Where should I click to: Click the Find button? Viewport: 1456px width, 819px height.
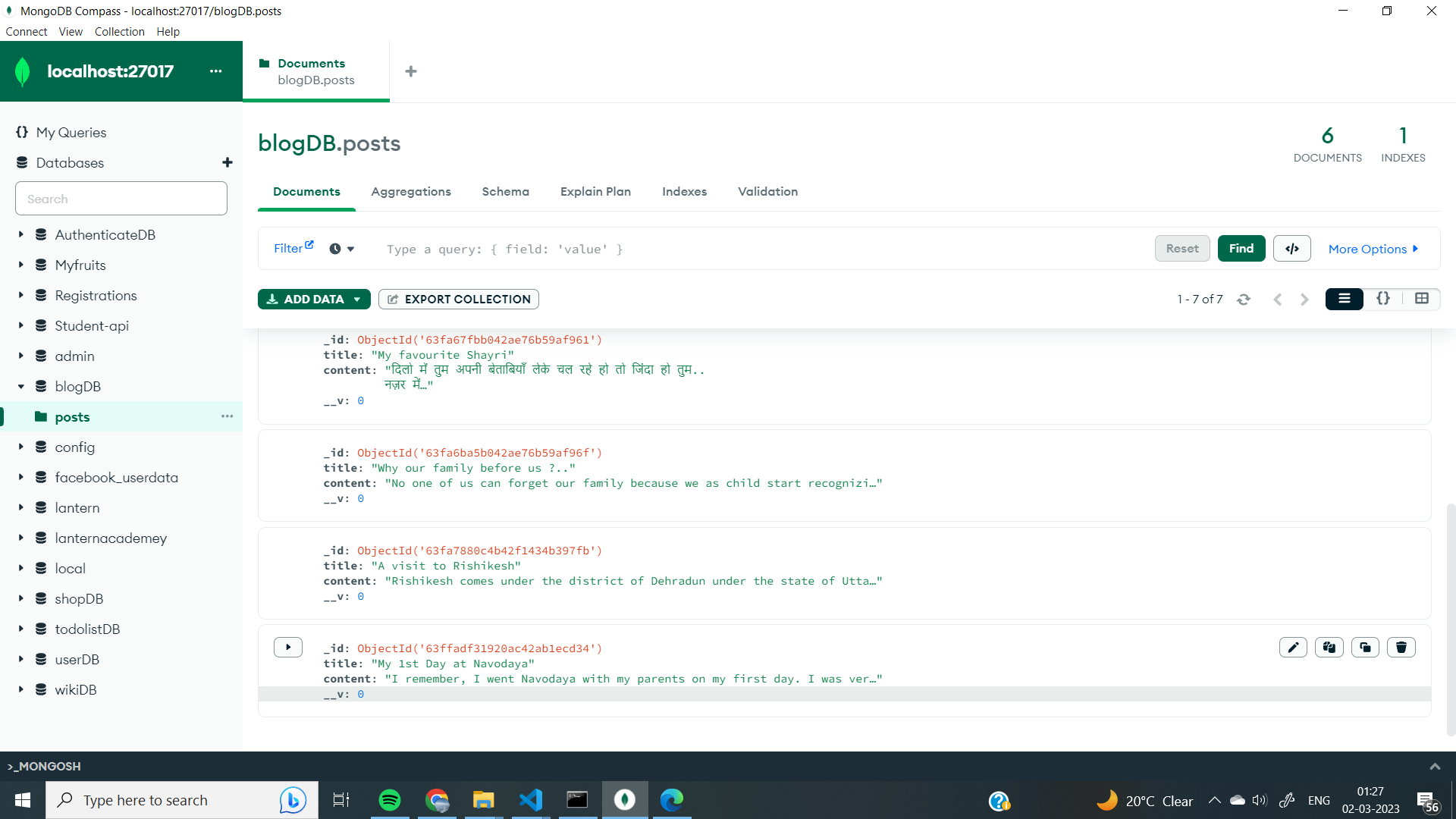click(1241, 248)
